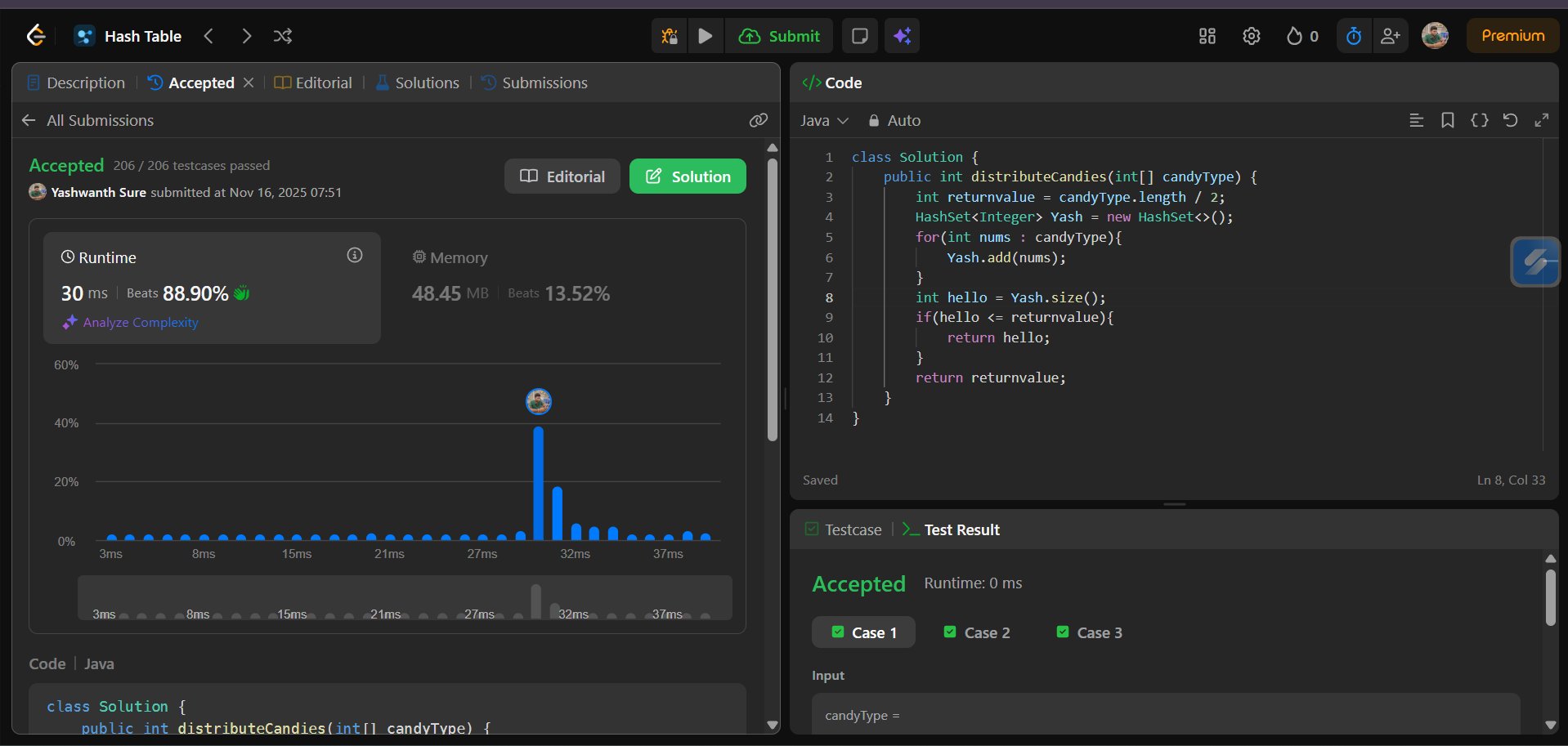Select the Case 1 test case

coord(863,632)
